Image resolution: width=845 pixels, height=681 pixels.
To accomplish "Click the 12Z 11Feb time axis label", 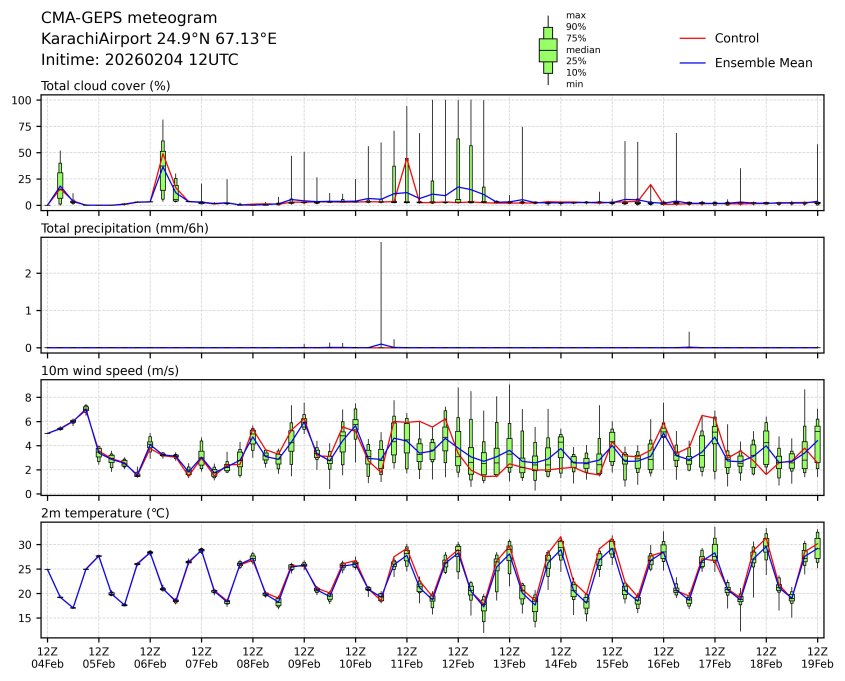I will coord(406,657).
